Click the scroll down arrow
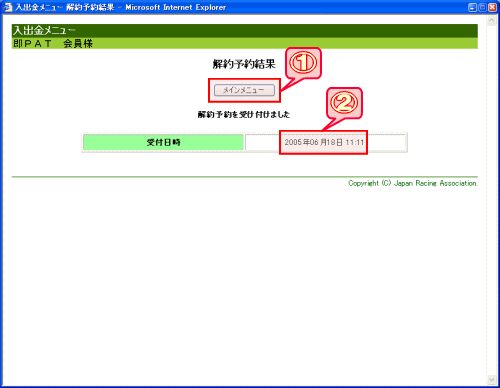500x388 pixels. 491,379
